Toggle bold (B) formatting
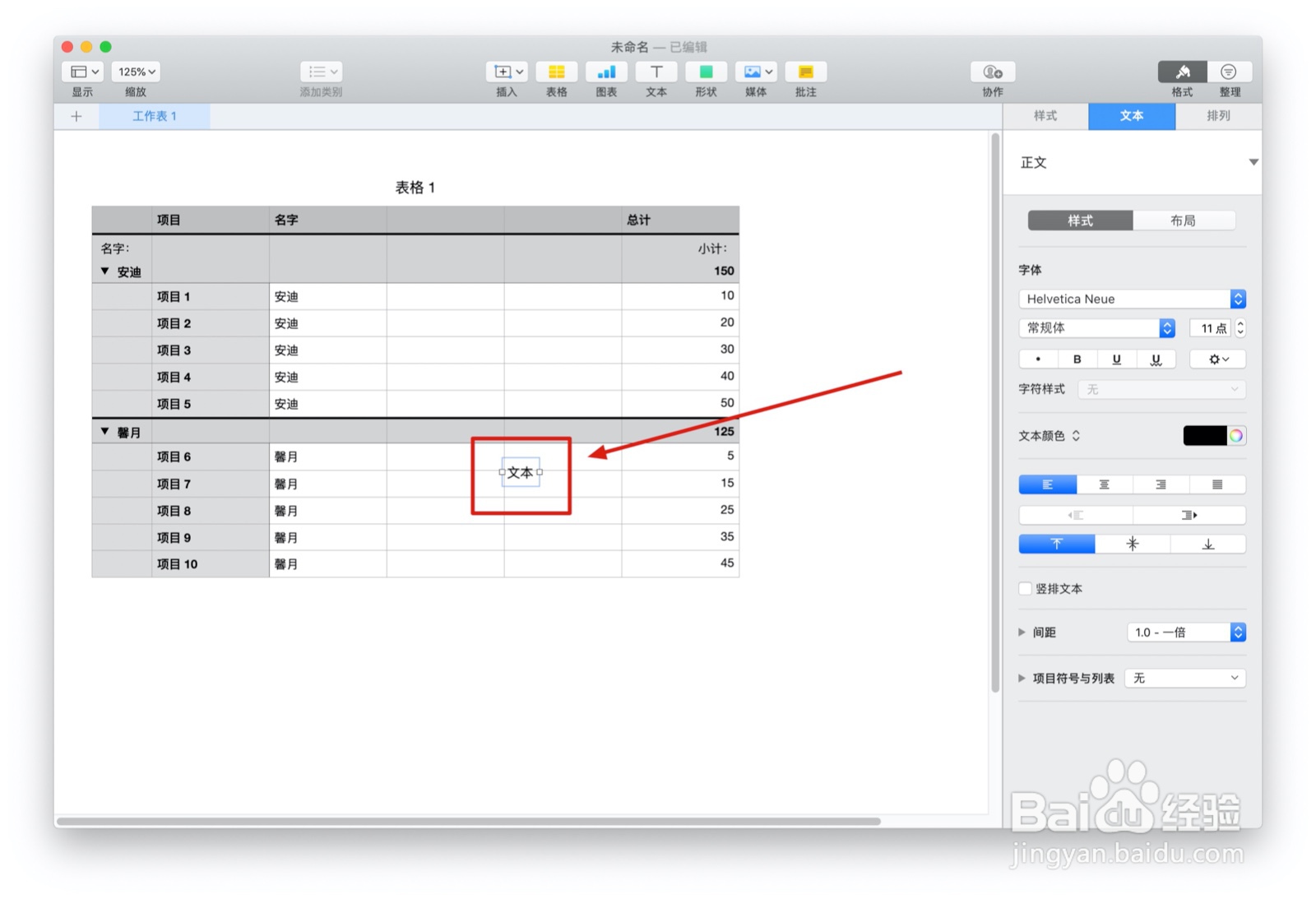The image size is (1316, 899). 1077,359
